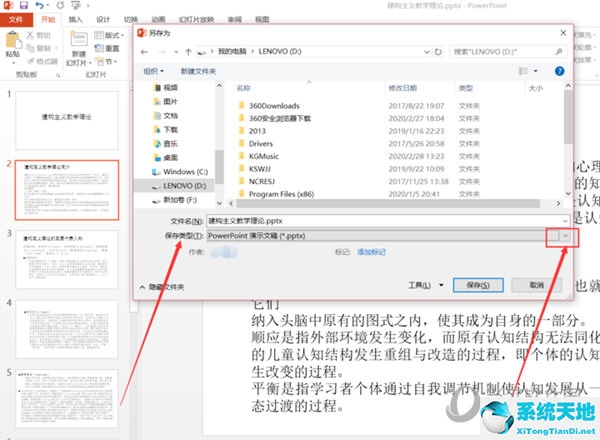Select slide 4 thumbnail in slide panel

(x=67, y=329)
